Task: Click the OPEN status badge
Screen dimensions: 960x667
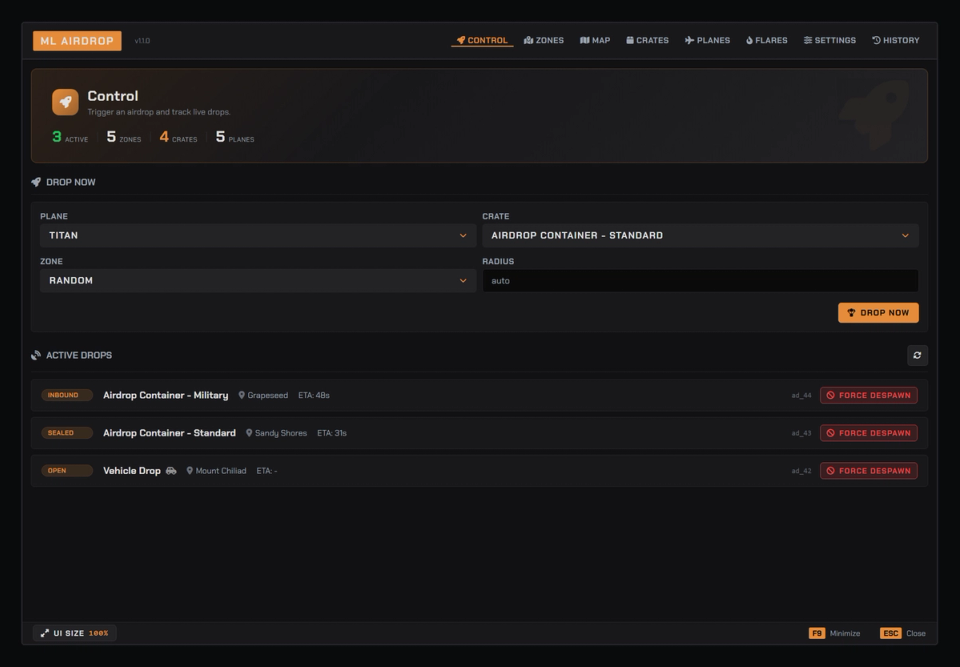Action: click(67, 471)
